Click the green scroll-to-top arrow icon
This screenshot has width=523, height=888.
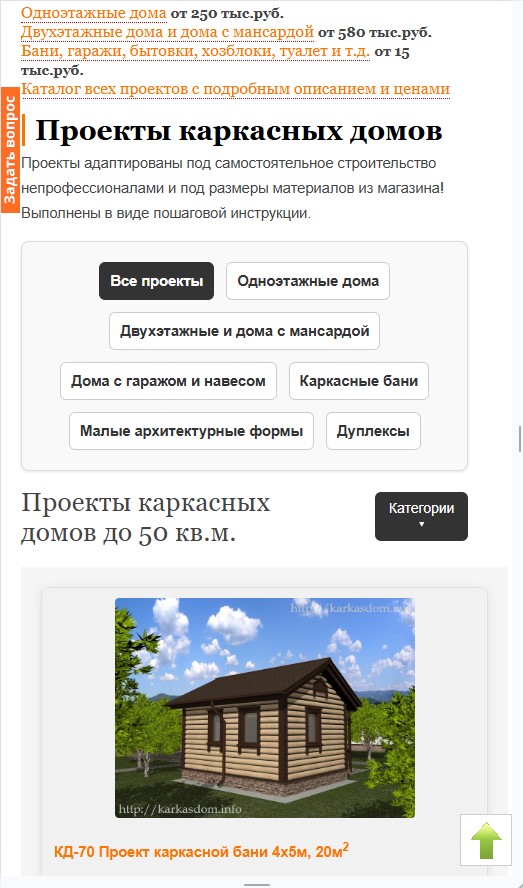(x=486, y=840)
